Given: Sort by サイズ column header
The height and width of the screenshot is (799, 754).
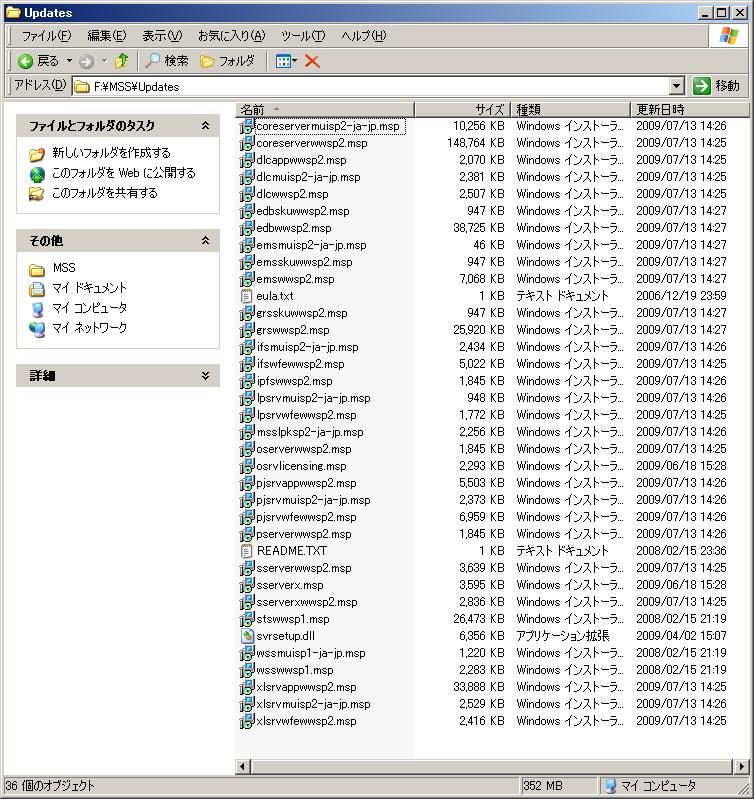Looking at the screenshot, I should point(488,109).
